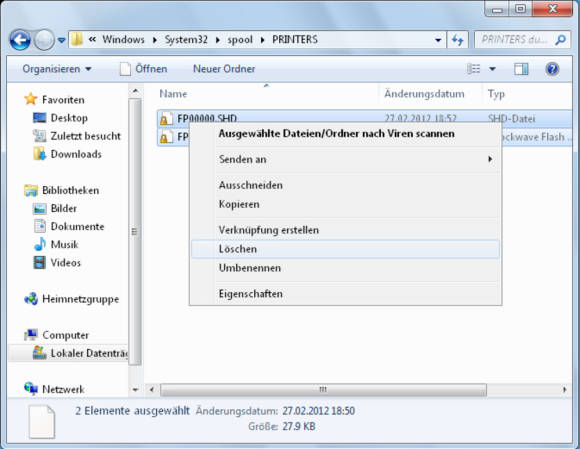The image size is (580, 449).
Task: Click the Favoriten star icon
Action: tap(31, 99)
